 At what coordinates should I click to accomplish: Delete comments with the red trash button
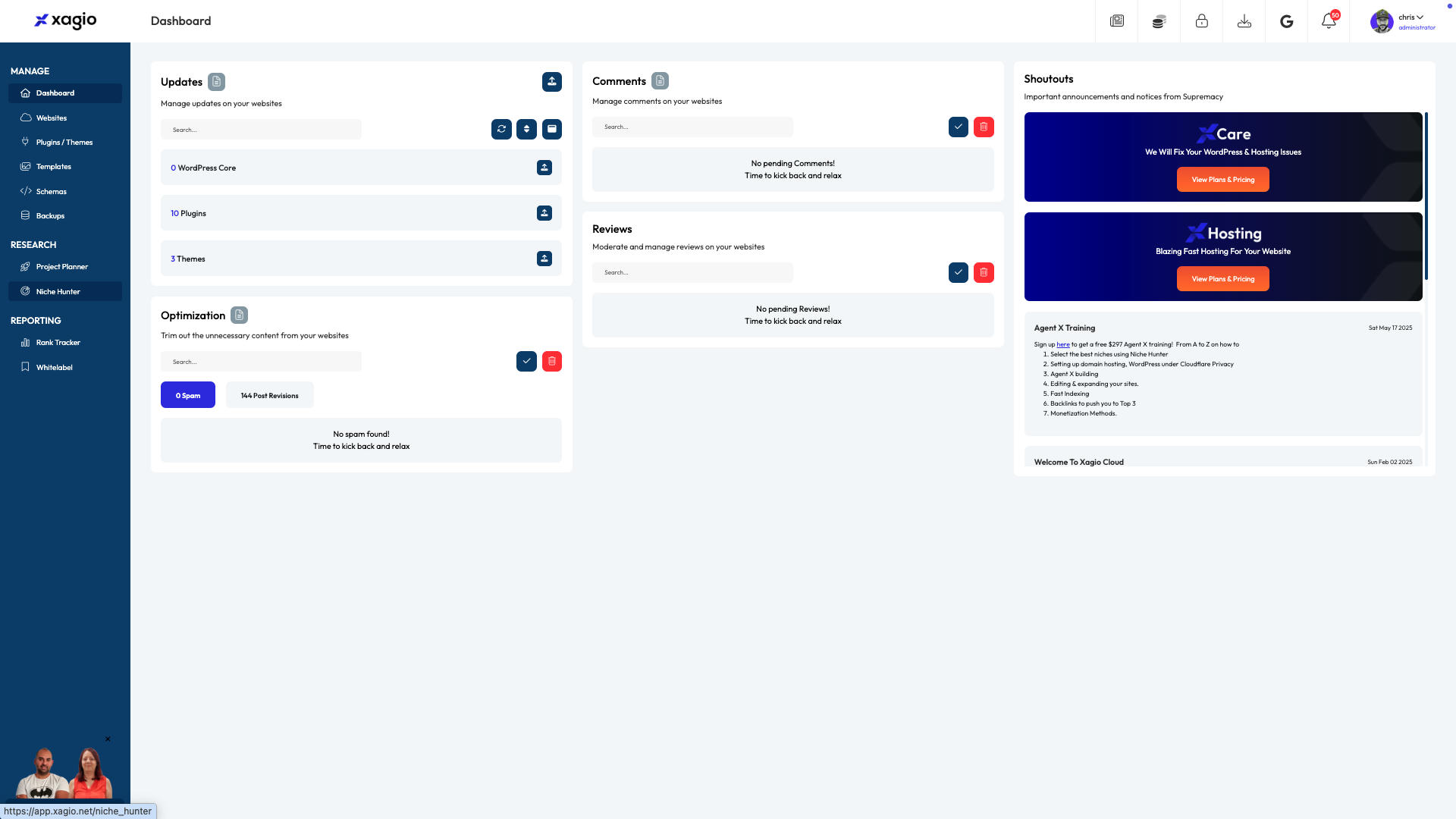(984, 127)
